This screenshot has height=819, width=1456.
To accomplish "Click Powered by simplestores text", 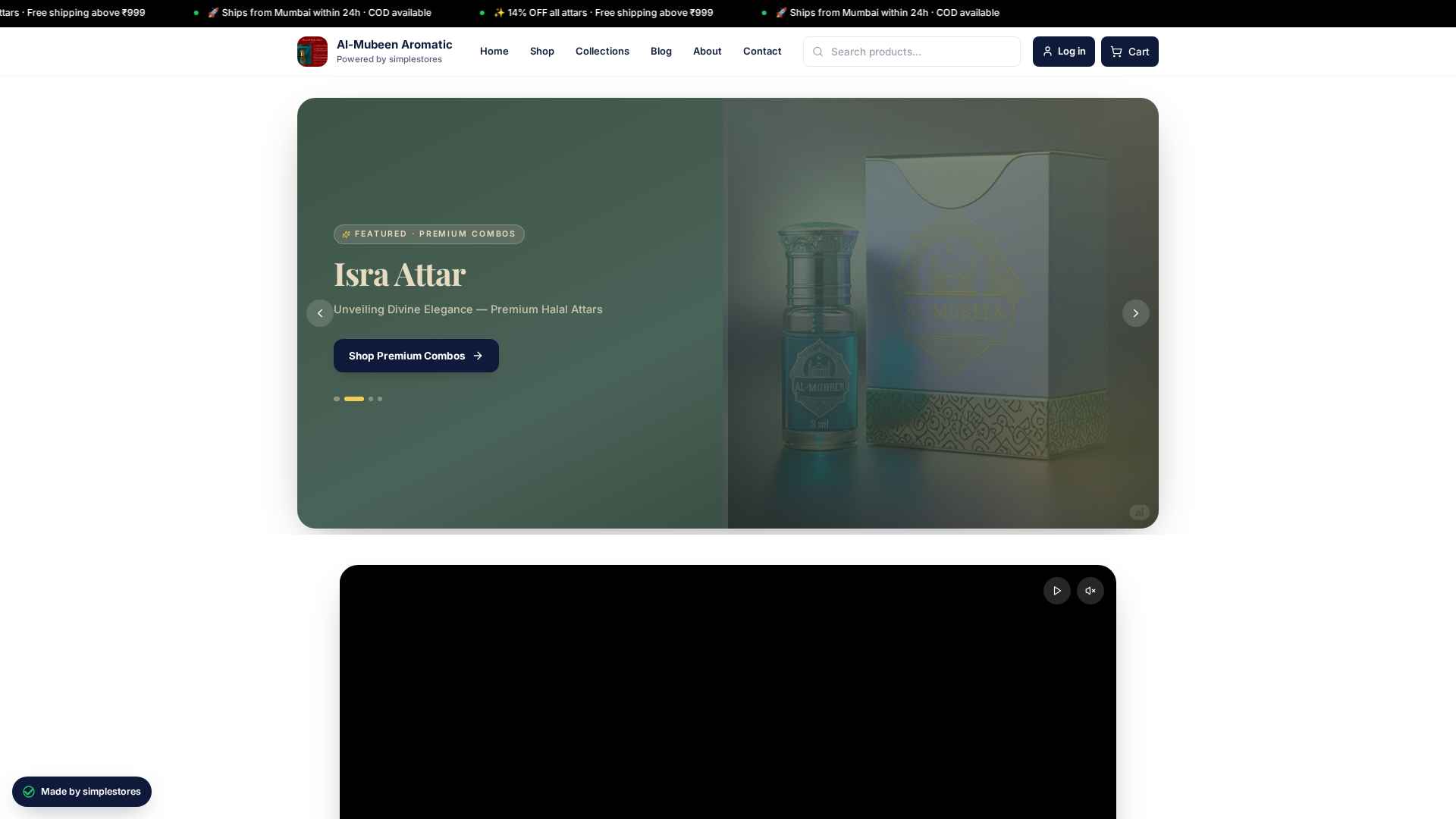I will coord(389,59).
